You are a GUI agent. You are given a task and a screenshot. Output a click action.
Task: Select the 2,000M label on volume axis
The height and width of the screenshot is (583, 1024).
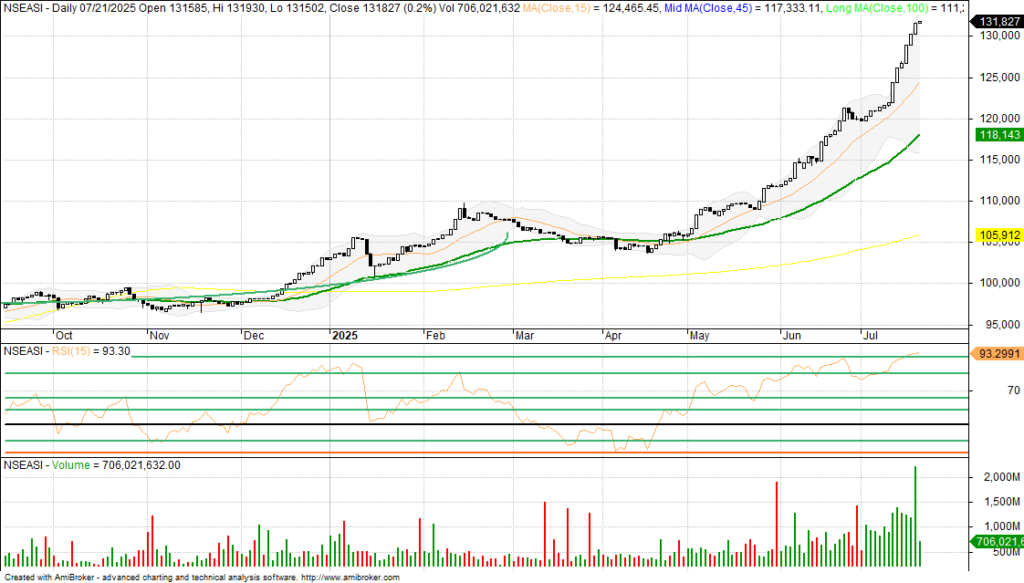pos(996,478)
